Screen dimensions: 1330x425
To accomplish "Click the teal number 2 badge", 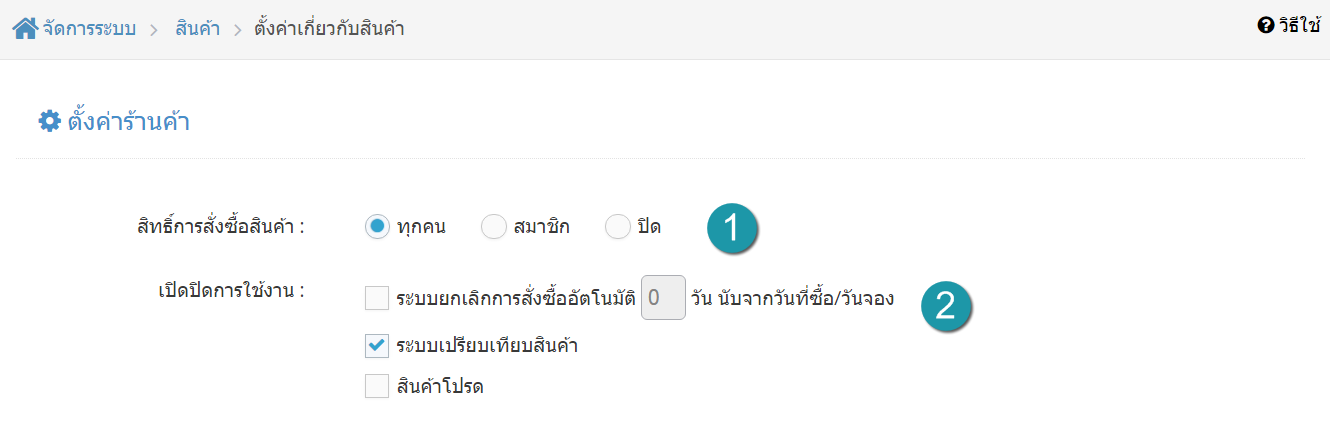I will tap(946, 305).
